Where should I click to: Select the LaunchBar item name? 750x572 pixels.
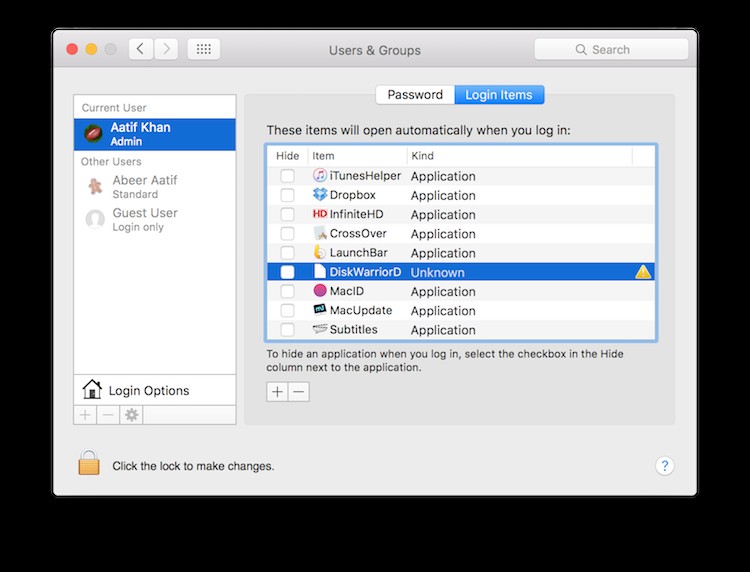[x=358, y=253]
